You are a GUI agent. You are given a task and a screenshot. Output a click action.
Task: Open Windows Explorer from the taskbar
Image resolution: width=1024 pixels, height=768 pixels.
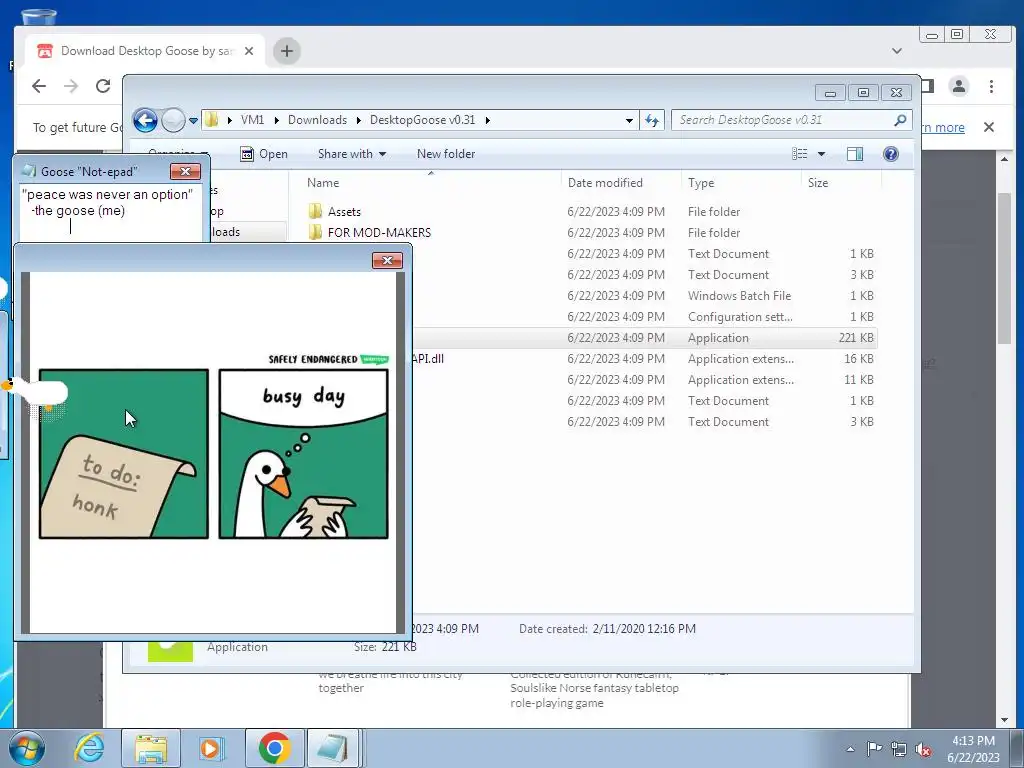tap(151, 748)
